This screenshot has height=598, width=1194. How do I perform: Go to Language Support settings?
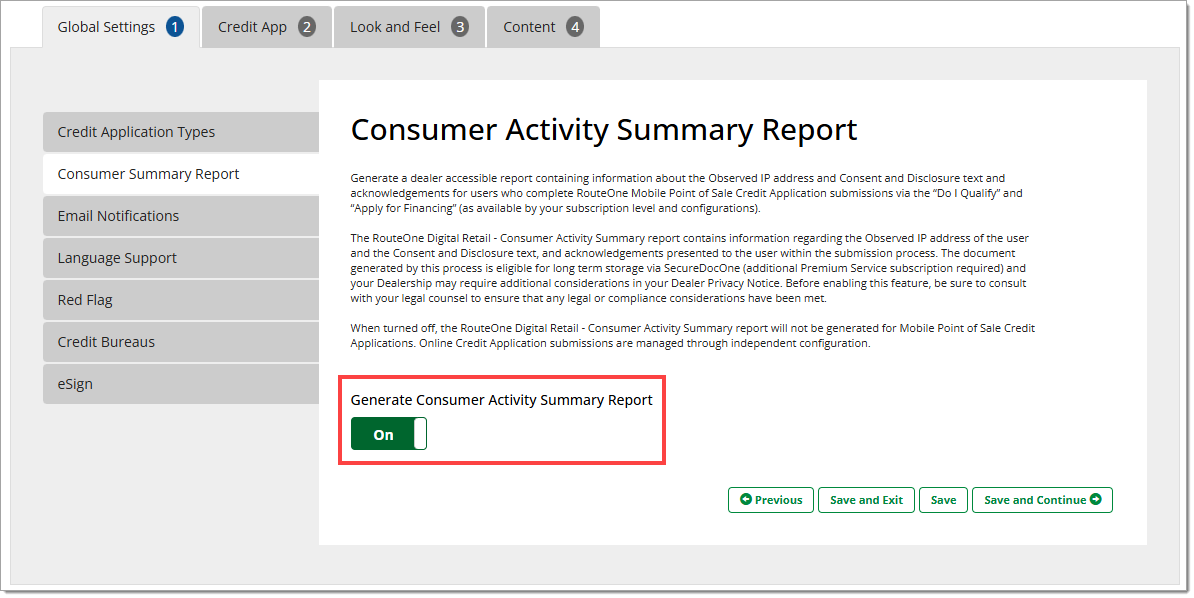[x=180, y=258]
